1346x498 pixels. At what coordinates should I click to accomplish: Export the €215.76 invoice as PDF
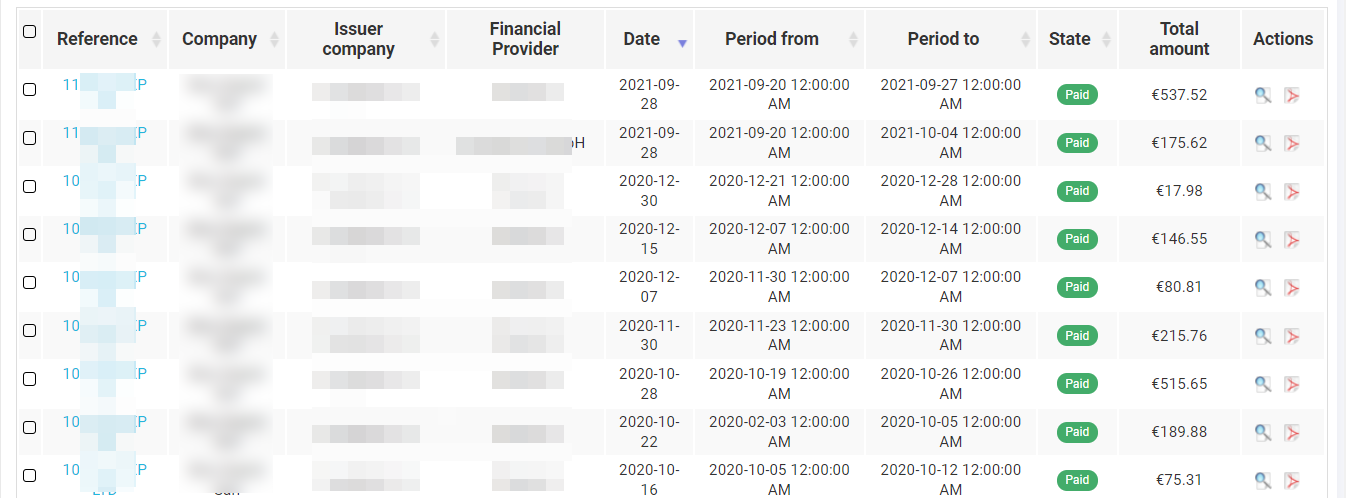coord(1292,335)
